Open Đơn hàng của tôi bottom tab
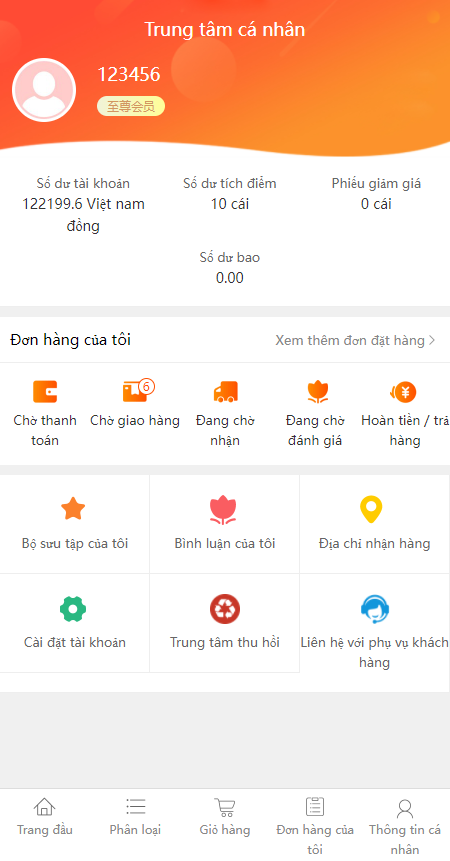The image size is (450, 861). [315, 826]
